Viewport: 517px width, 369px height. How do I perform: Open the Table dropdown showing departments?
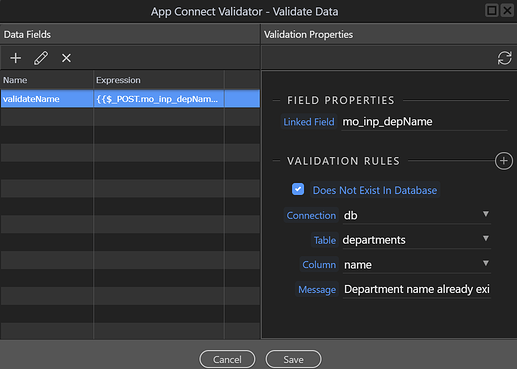(x=416, y=240)
